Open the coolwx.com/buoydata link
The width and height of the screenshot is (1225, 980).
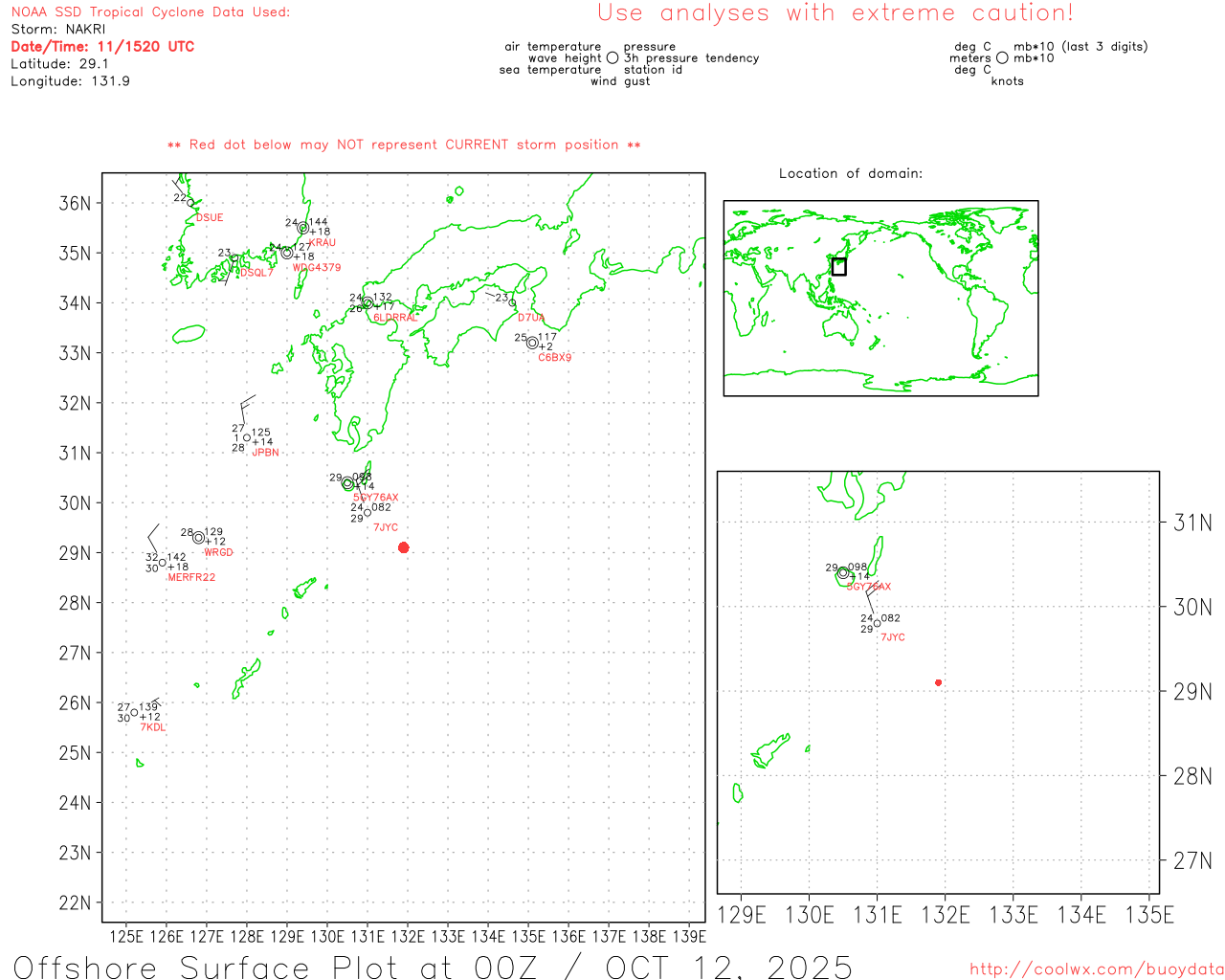pos(1097,969)
